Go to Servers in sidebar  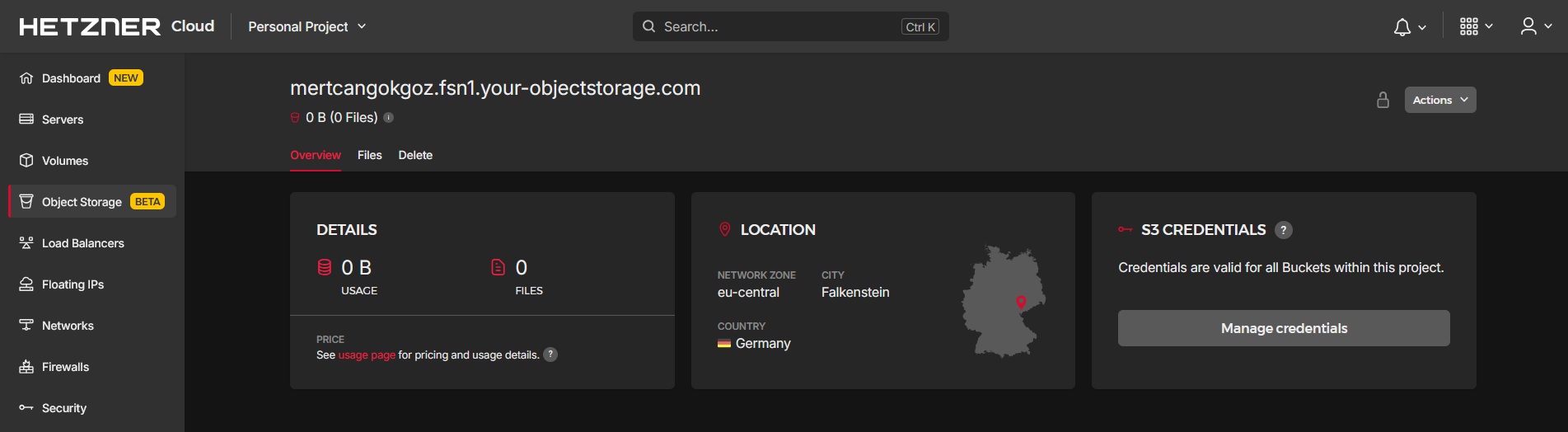click(63, 120)
